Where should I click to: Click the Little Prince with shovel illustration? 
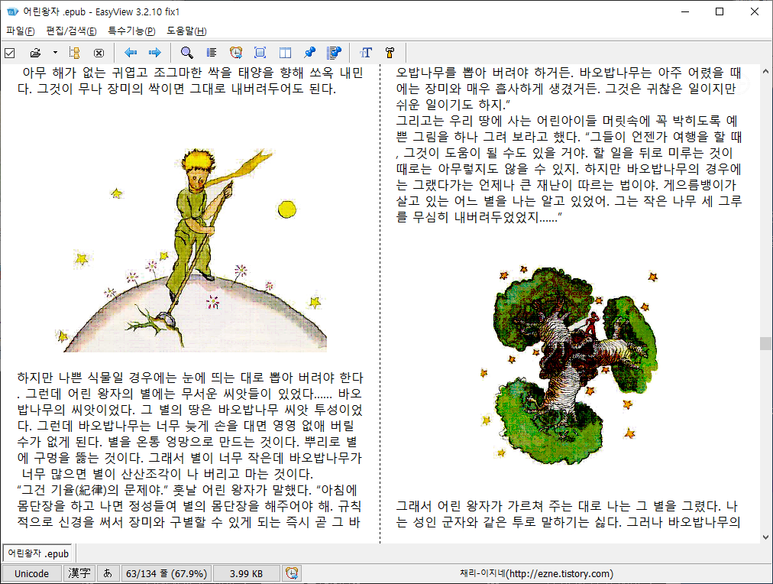click(191, 249)
